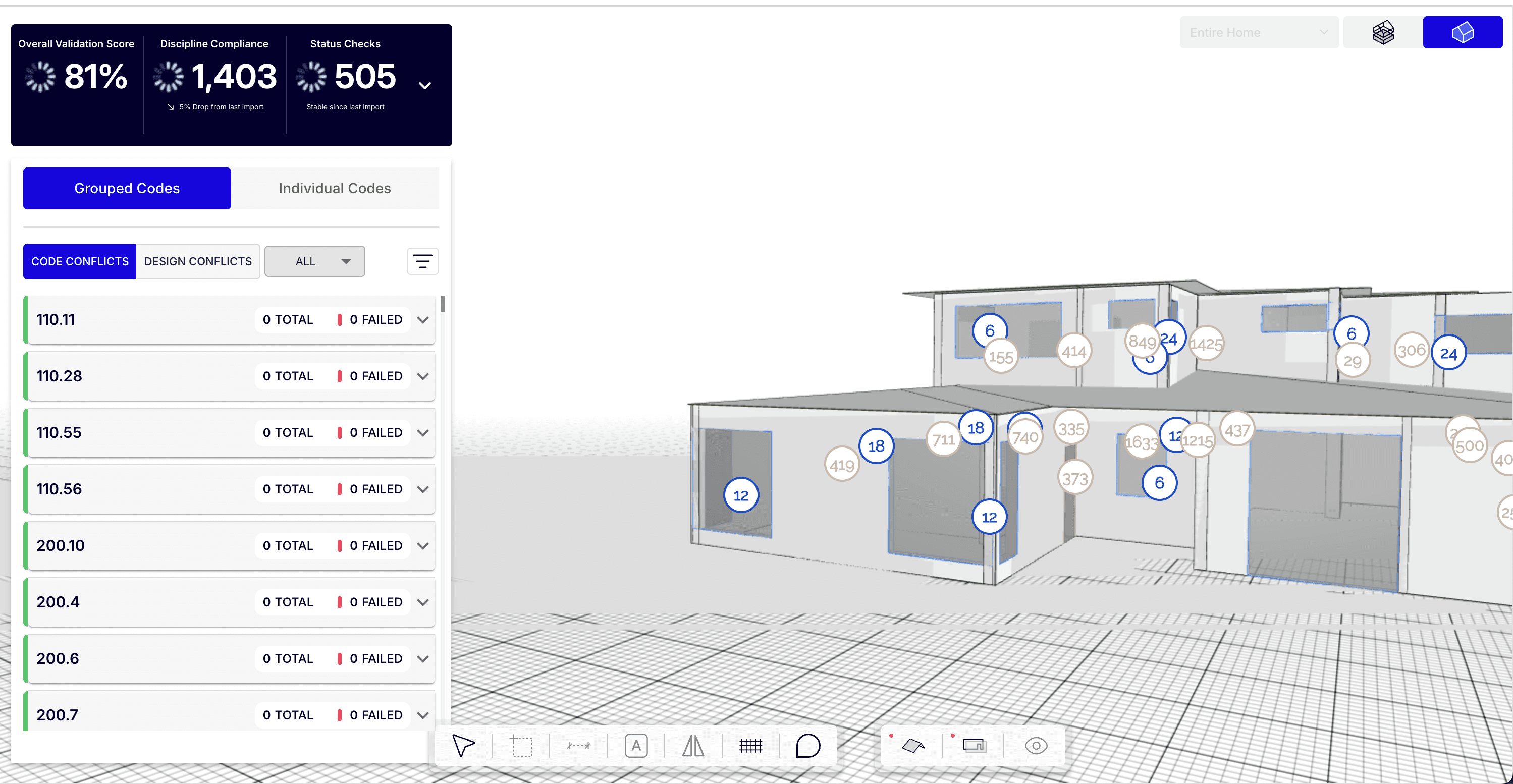
Task: Open the ALL filter dropdown
Action: [x=314, y=261]
